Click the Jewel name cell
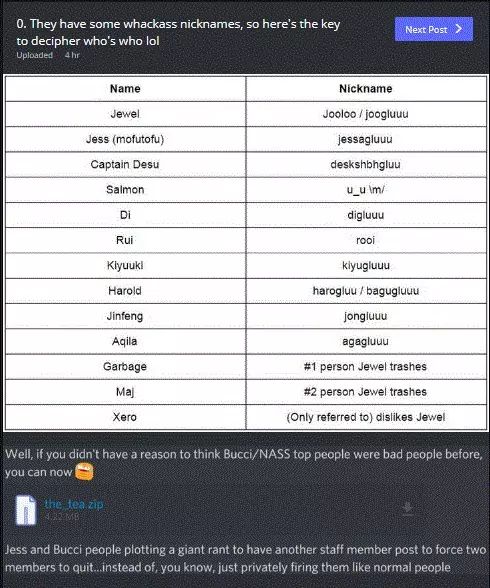The width and height of the screenshot is (490, 588). (125, 114)
